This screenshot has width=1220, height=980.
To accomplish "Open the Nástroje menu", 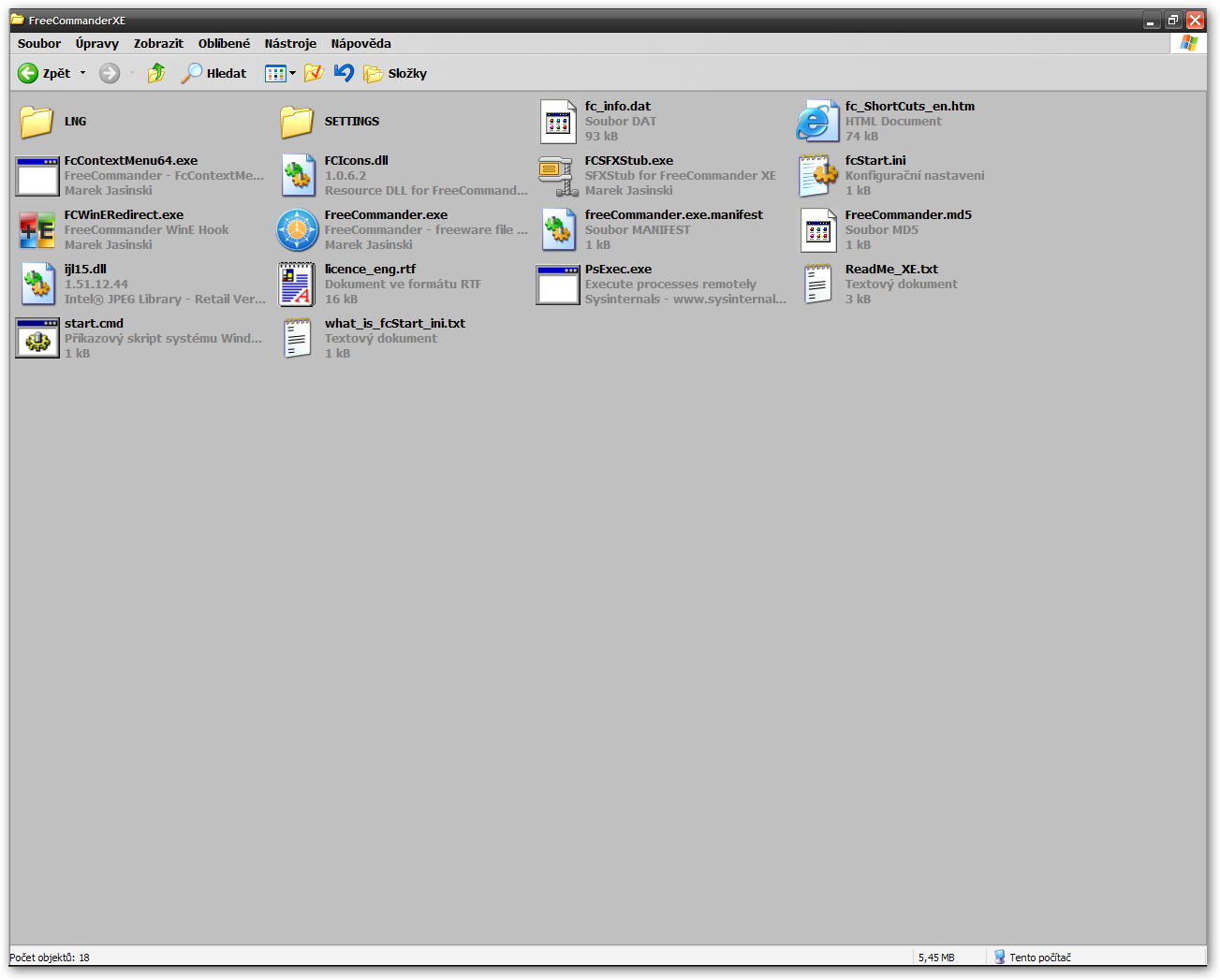I will (x=290, y=44).
